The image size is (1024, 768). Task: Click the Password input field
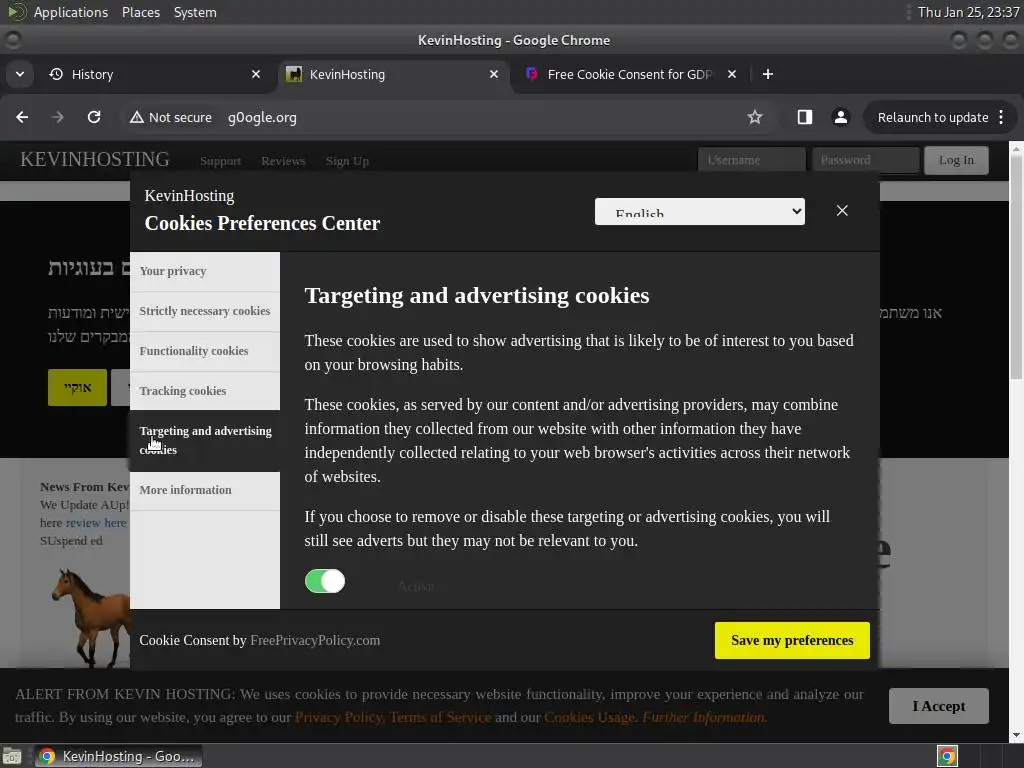[866, 160]
